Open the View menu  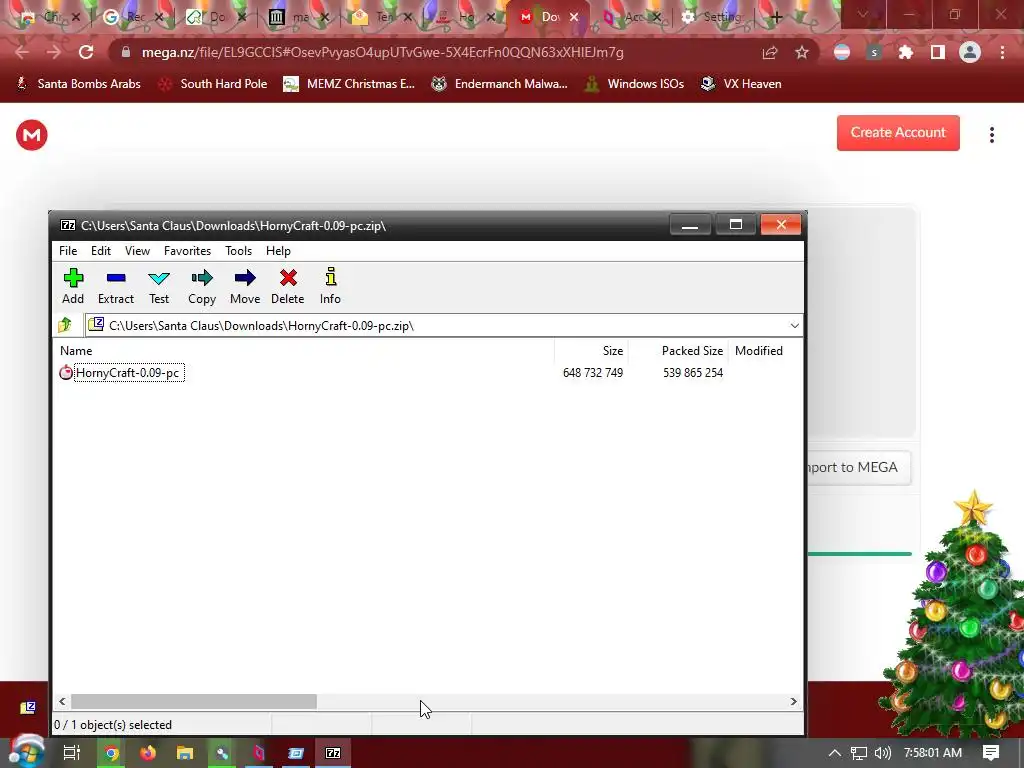coord(137,251)
